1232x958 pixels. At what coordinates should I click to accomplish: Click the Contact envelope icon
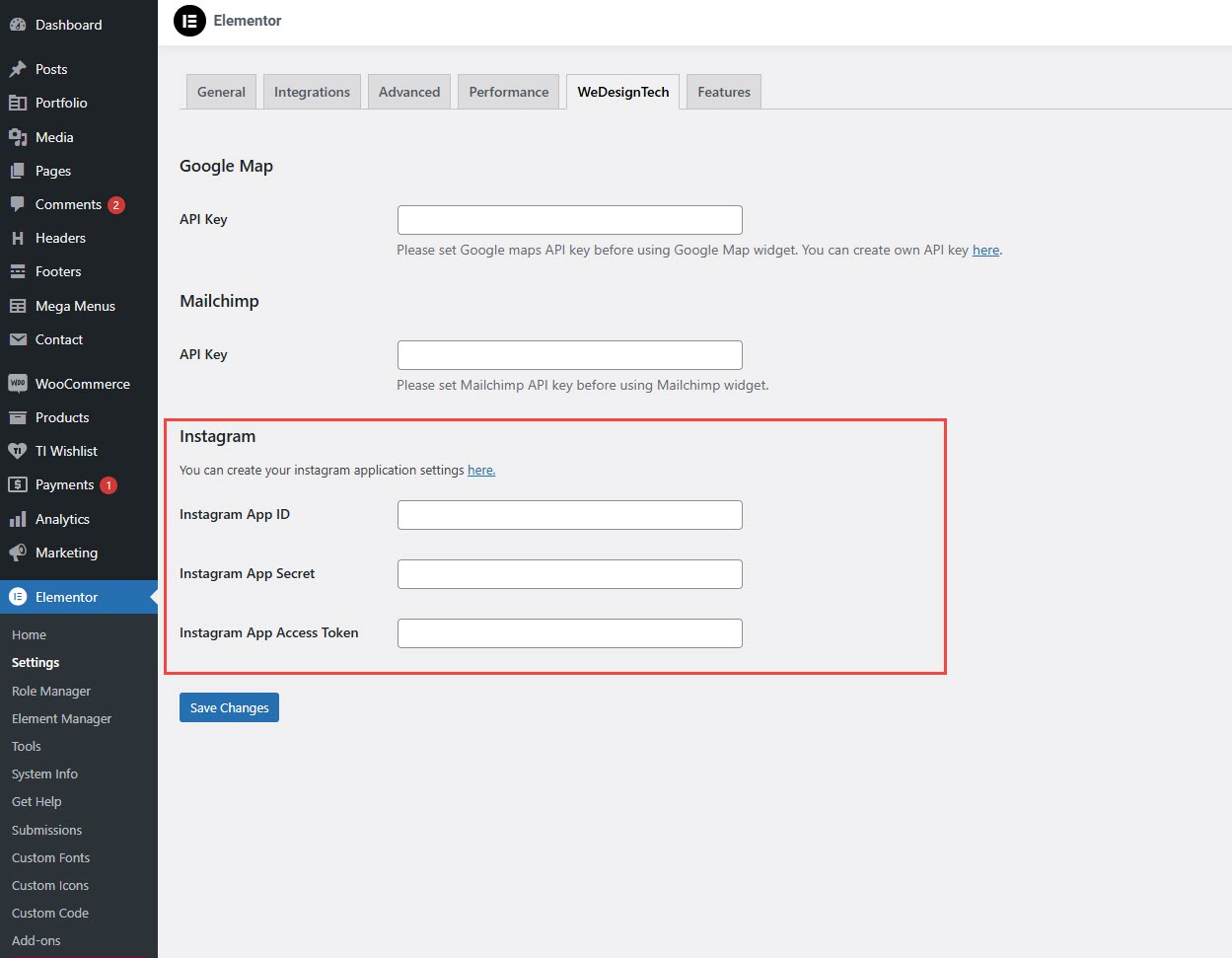(18, 339)
